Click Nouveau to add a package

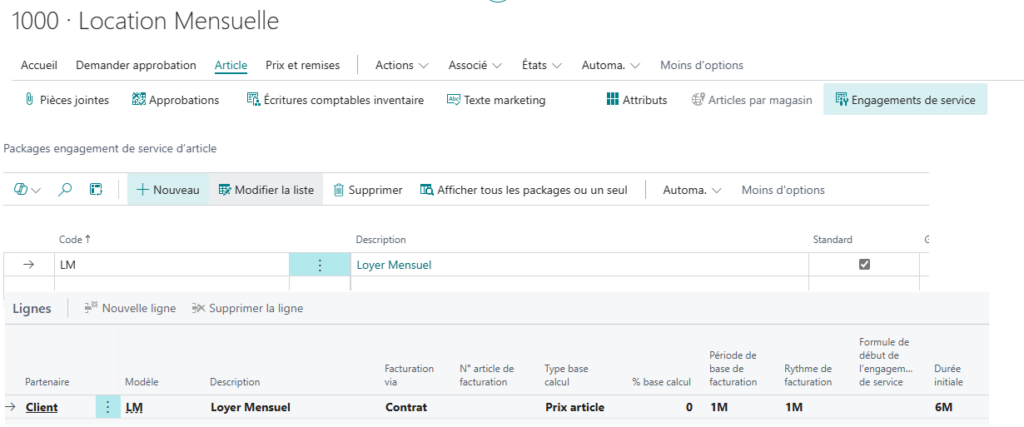click(168, 190)
